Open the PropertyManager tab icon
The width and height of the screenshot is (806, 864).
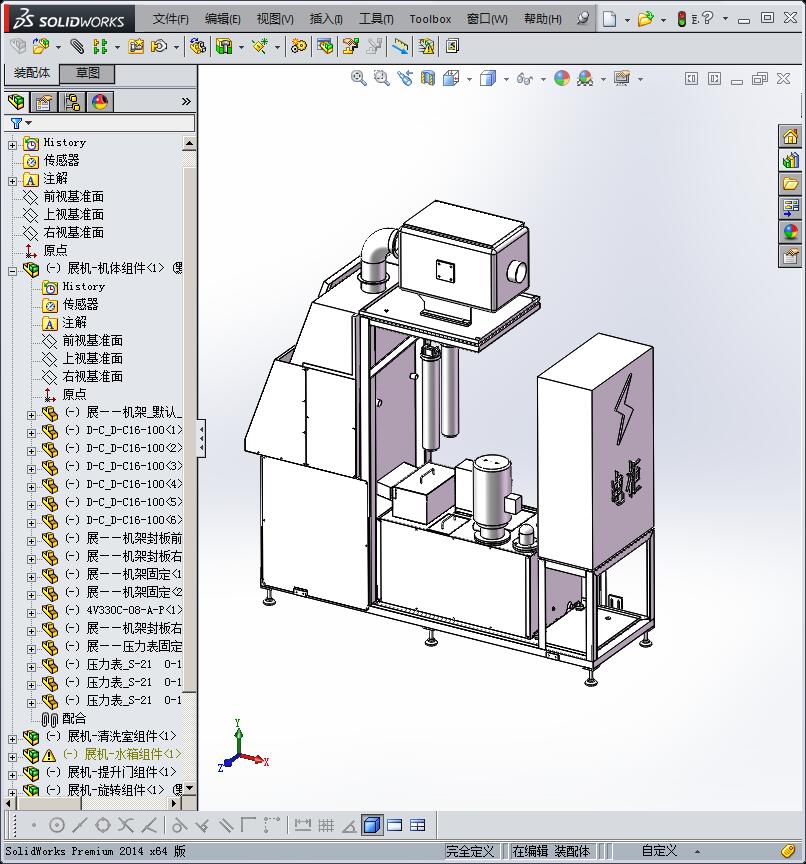coord(44,102)
